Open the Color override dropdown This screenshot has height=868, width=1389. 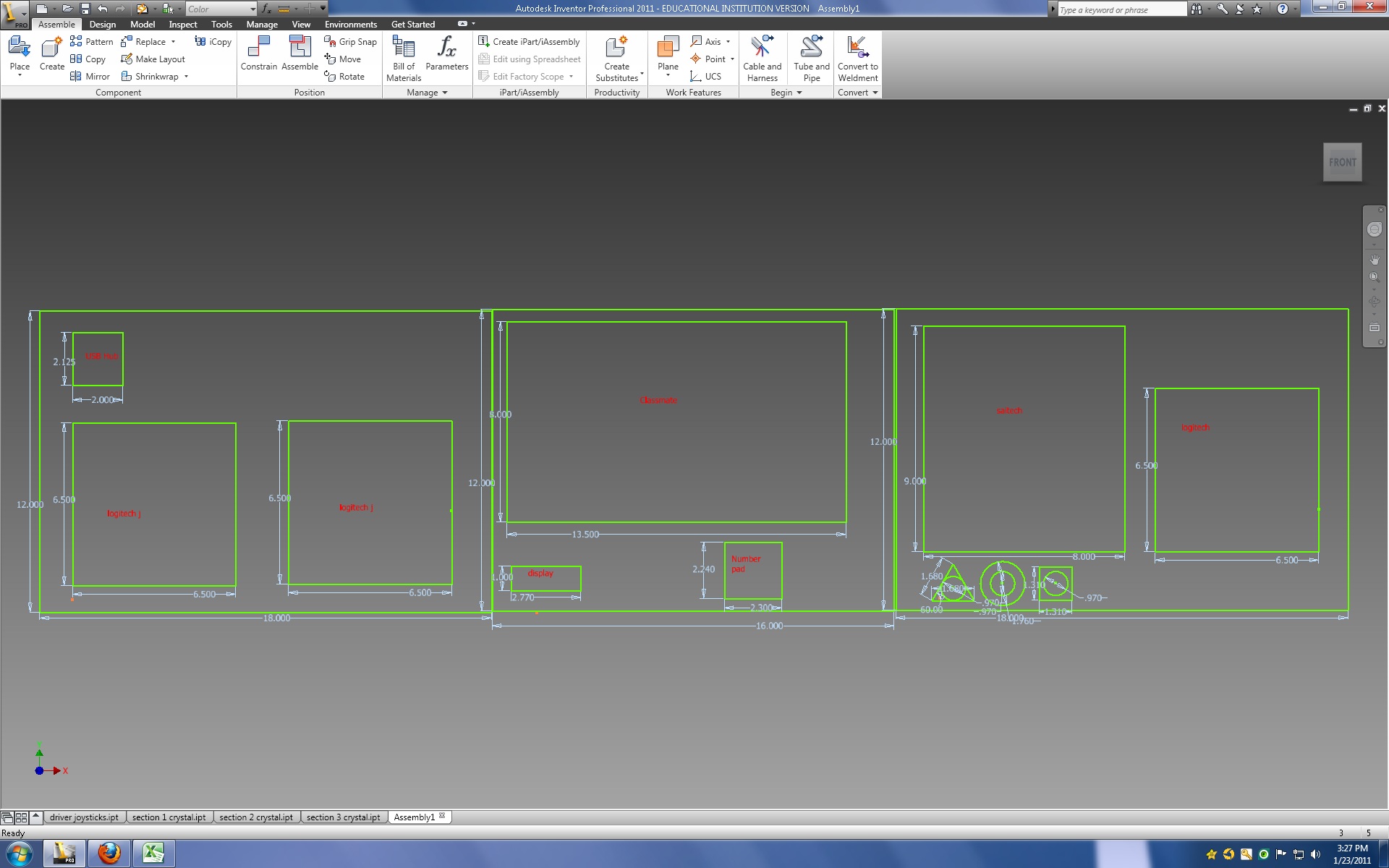[252, 9]
